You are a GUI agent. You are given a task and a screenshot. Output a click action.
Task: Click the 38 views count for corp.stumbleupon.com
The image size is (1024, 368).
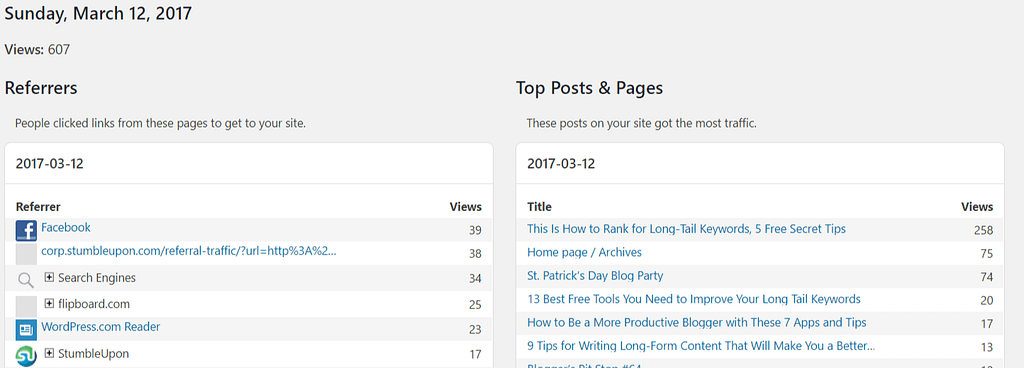(x=475, y=253)
